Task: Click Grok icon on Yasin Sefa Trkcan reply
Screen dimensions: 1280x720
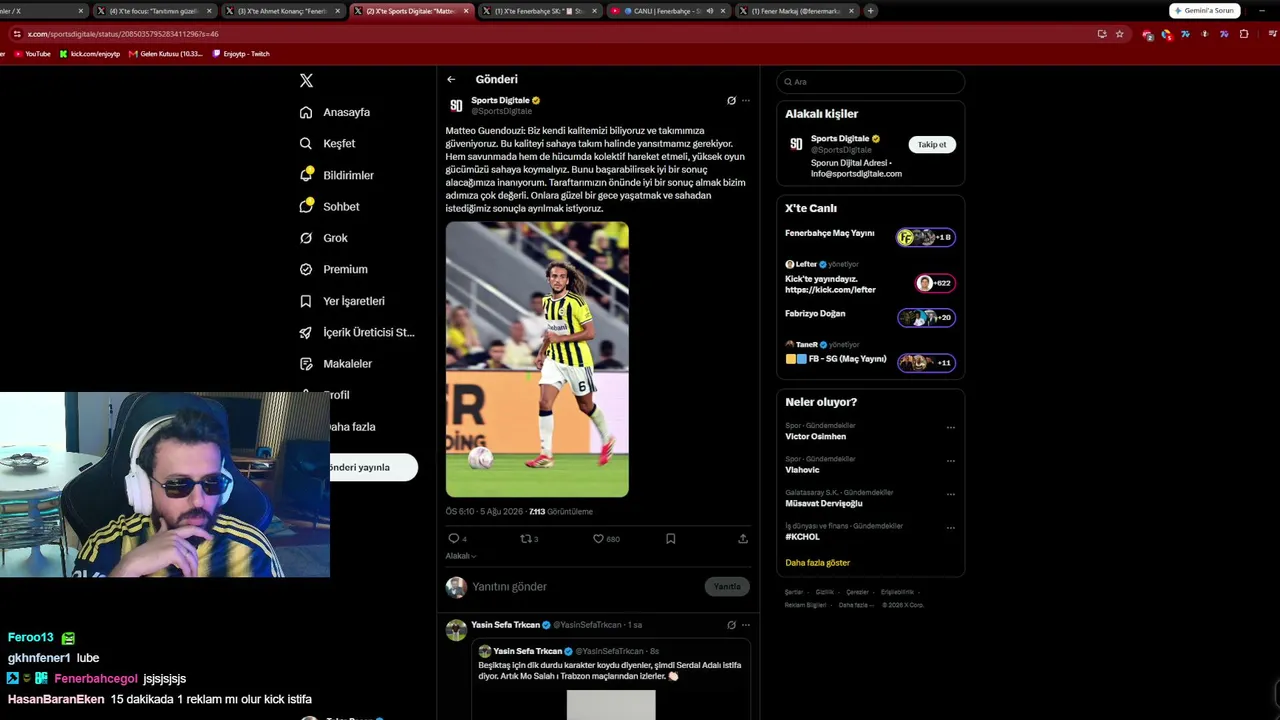Action: click(x=731, y=625)
